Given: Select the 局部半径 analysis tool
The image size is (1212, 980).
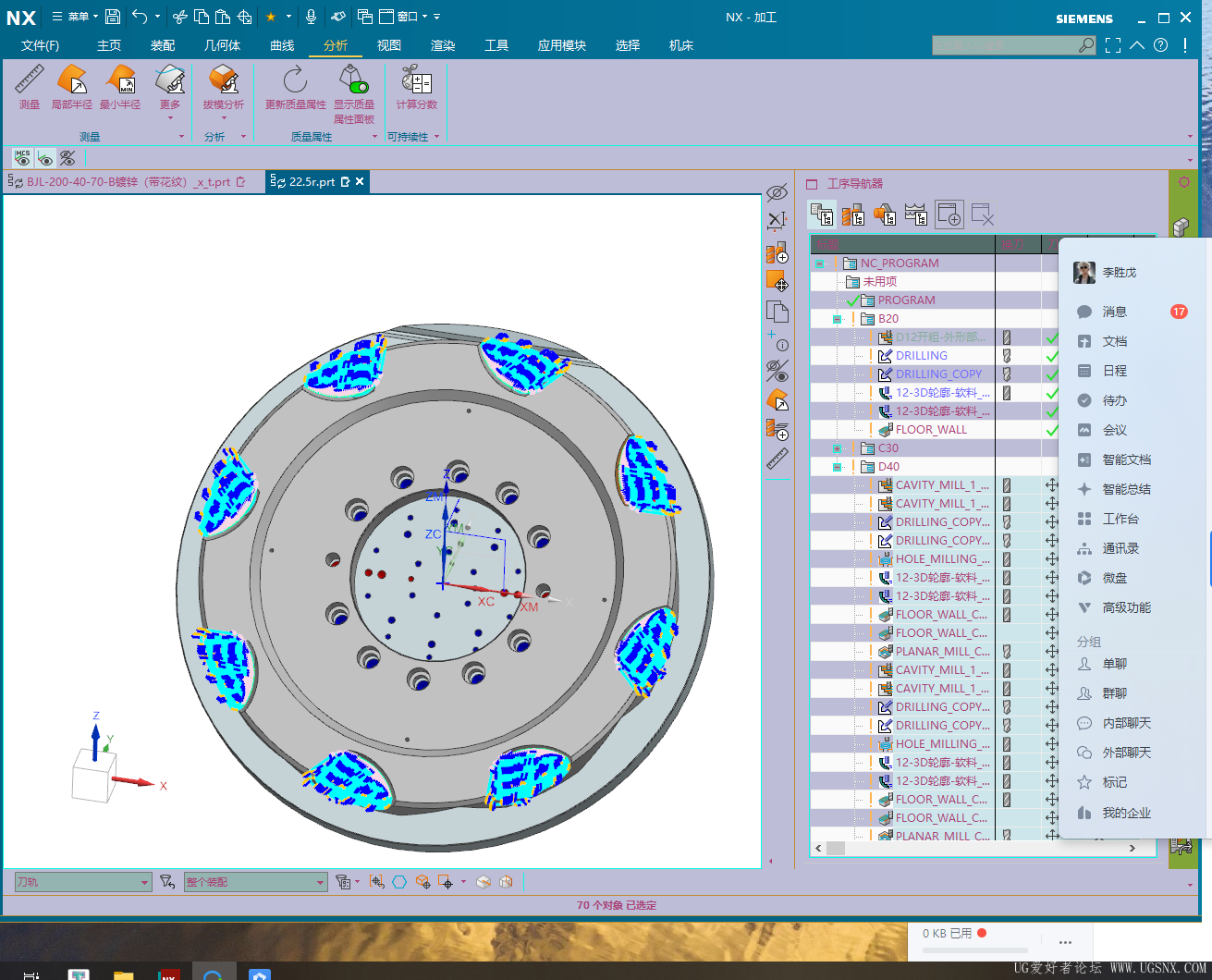Looking at the screenshot, I should click(72, 88).
